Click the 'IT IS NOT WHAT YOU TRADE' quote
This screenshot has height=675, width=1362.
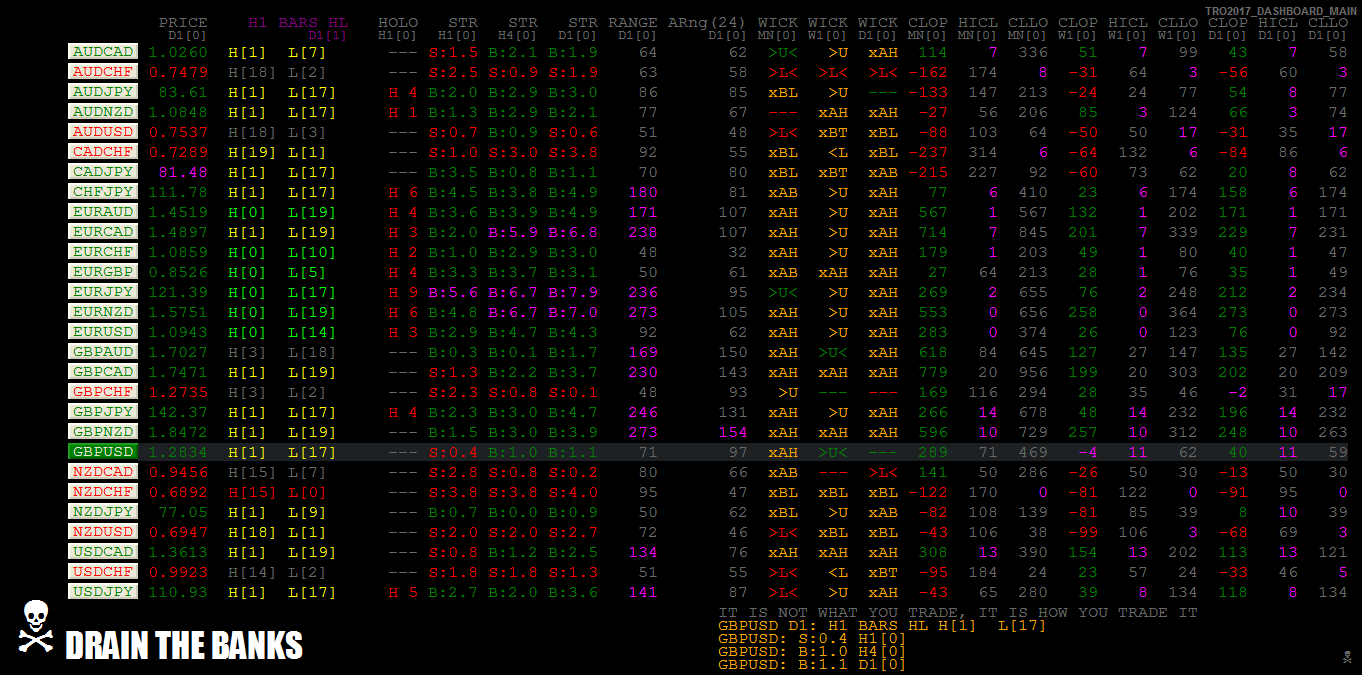(x=958, y=612)
